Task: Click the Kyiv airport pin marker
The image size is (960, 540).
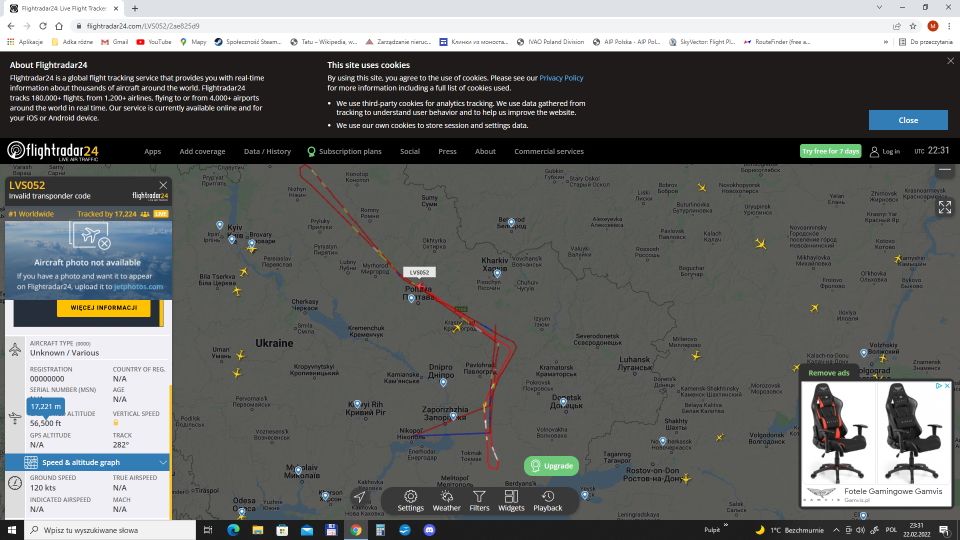Action: (232, 239)
